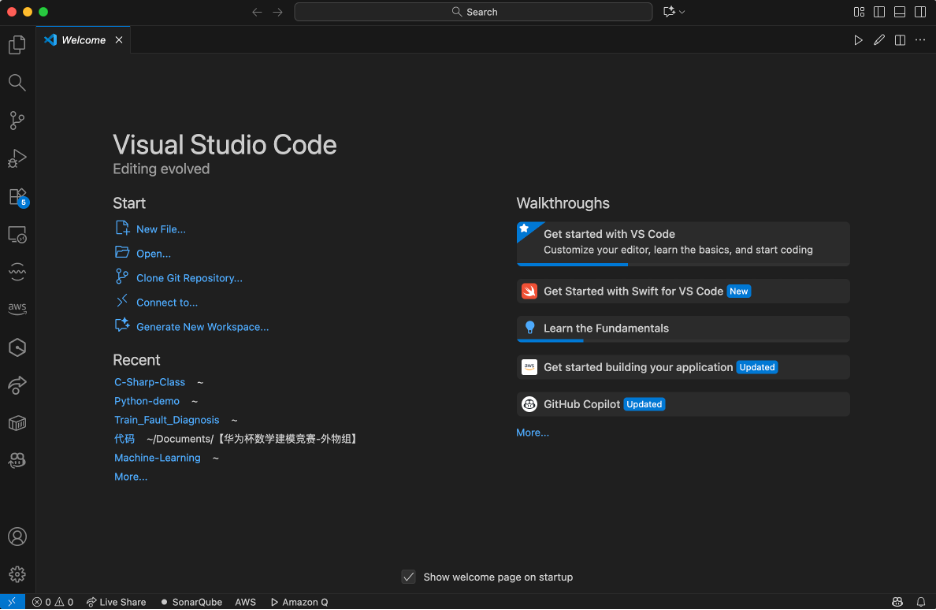The image size is (936, 610).
Task: Click the remote window indicator in status bar
Action: click(12, 602)
